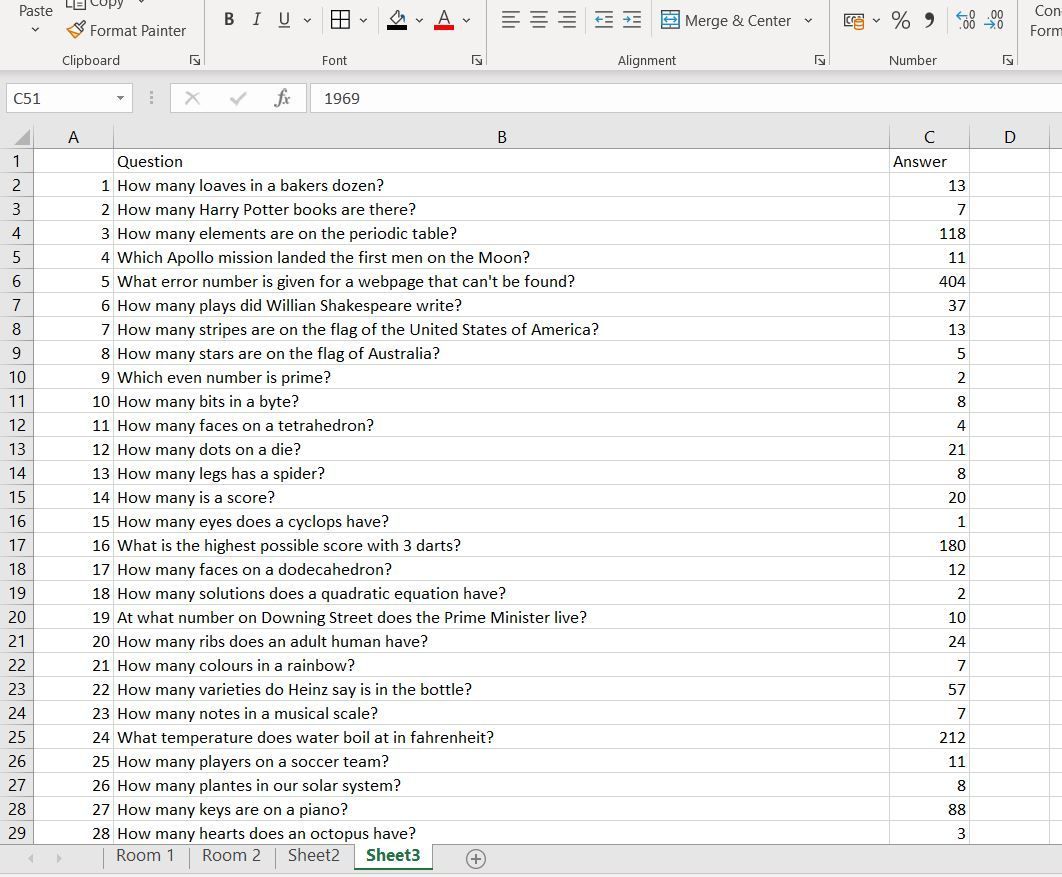Switch to the Room 1 sheet tab
Screen dimensions: 1062x877
(145, 856)
